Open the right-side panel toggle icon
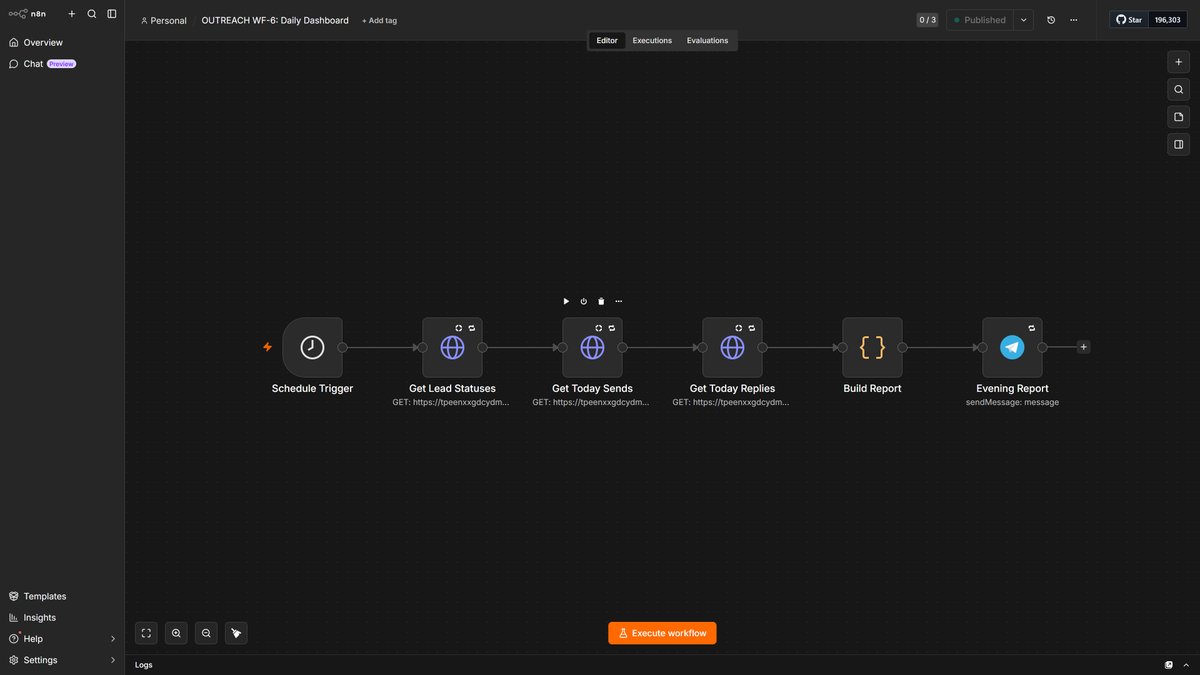 pos(1179,144)
